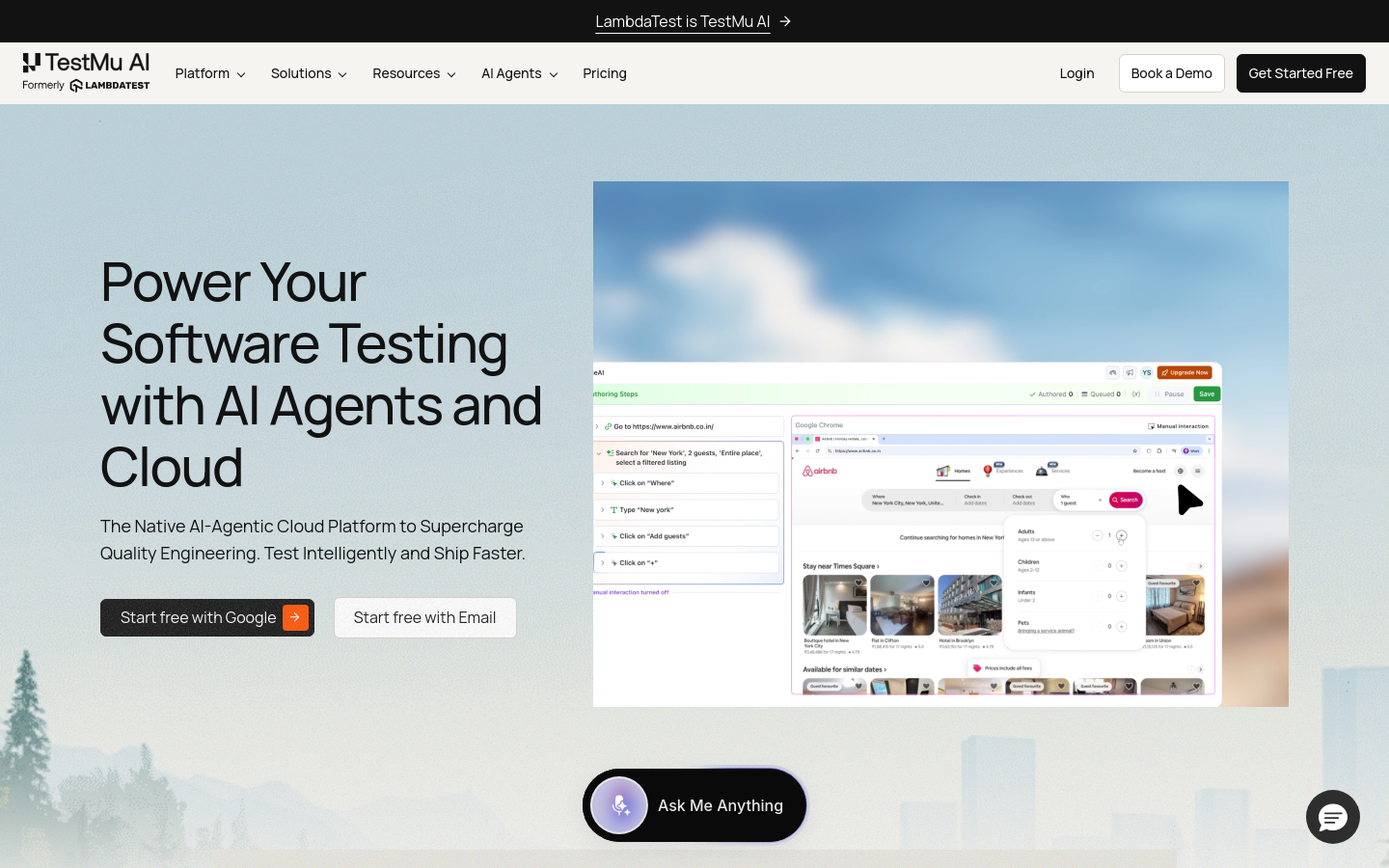Click the heart on the Boutique hotel listing
This screenshot has width=1389, height=868.
click(858, 583)
